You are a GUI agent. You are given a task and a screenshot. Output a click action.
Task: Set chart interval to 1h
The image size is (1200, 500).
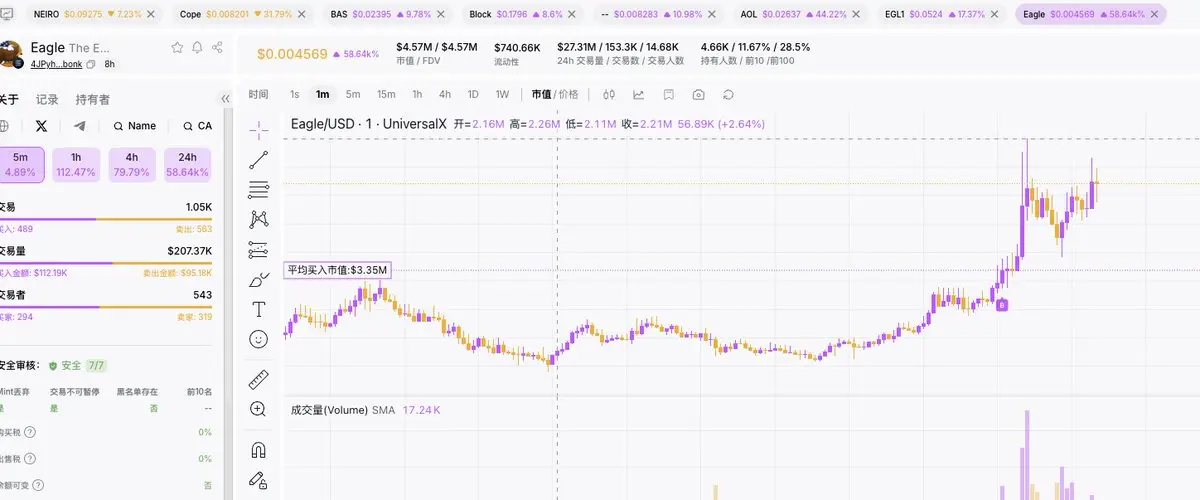click(417, 94)
